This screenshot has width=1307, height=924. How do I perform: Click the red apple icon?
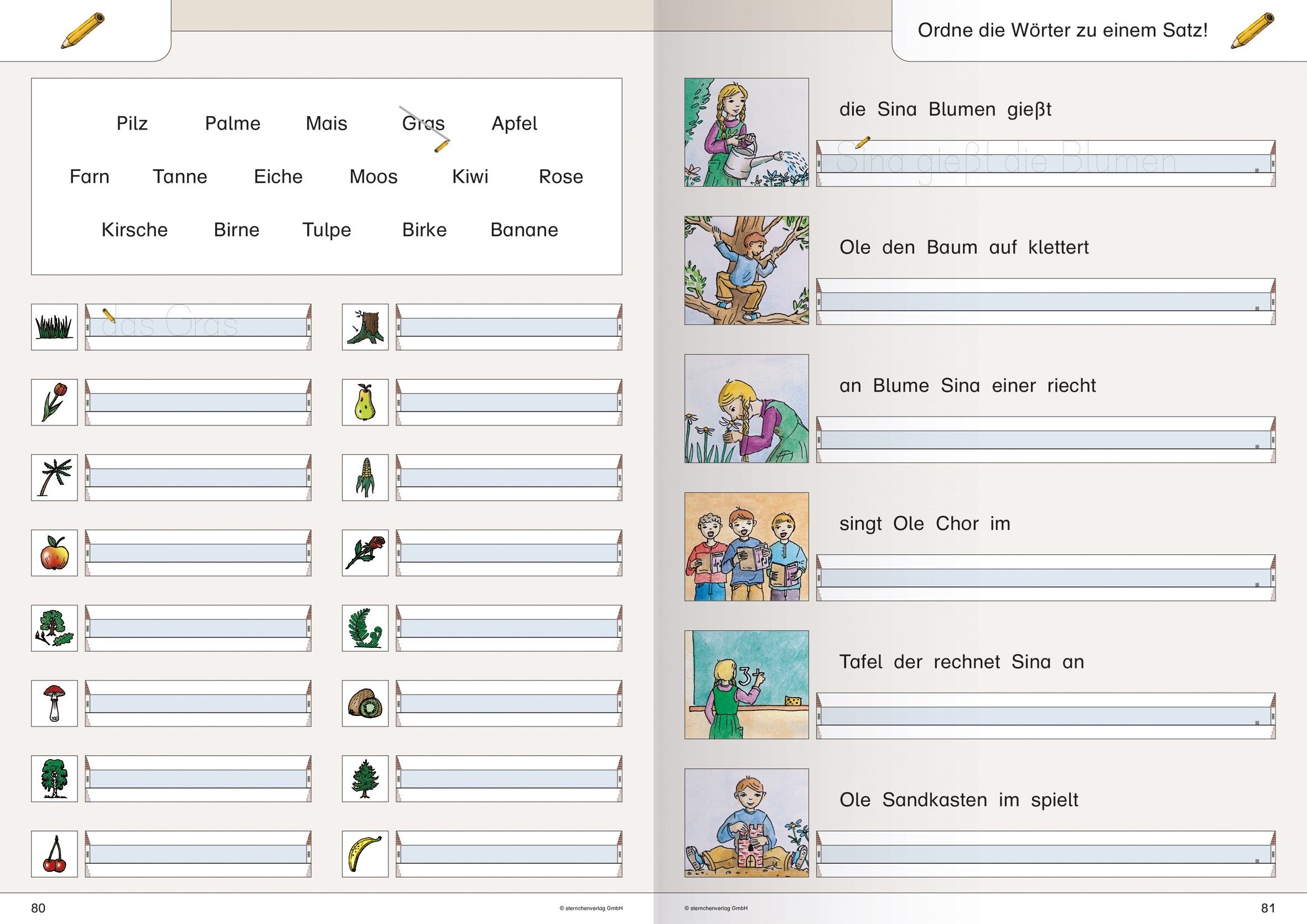tap(54, 553)
